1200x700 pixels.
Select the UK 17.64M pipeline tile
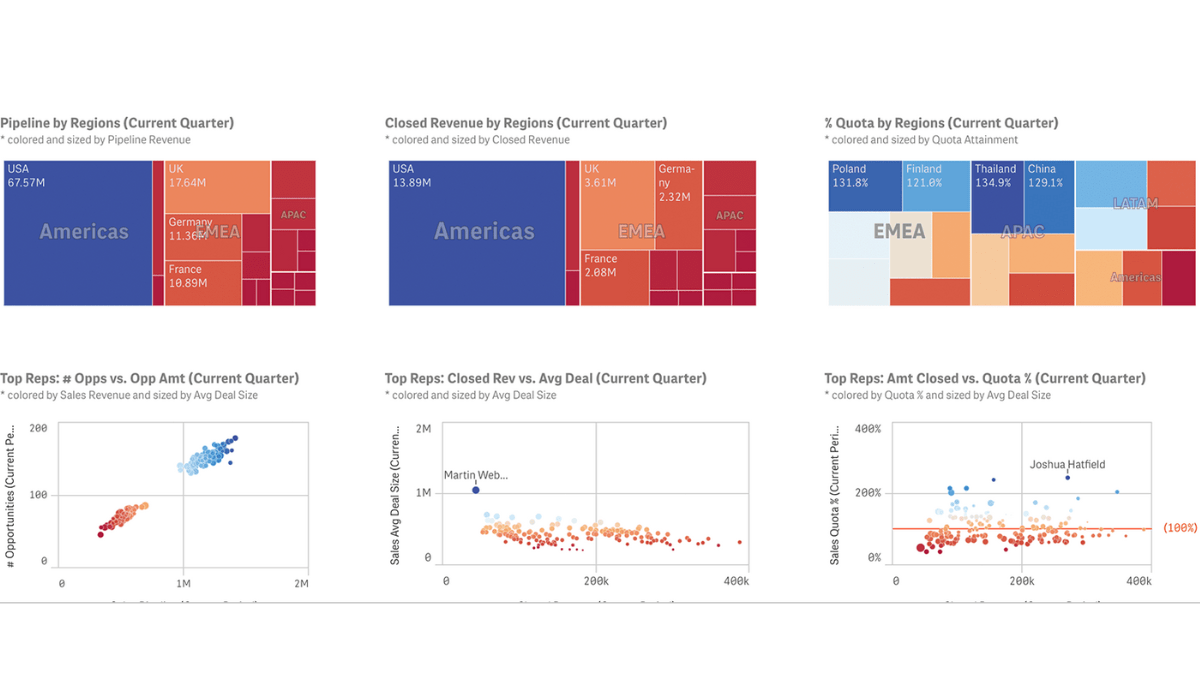click(218, 186)
